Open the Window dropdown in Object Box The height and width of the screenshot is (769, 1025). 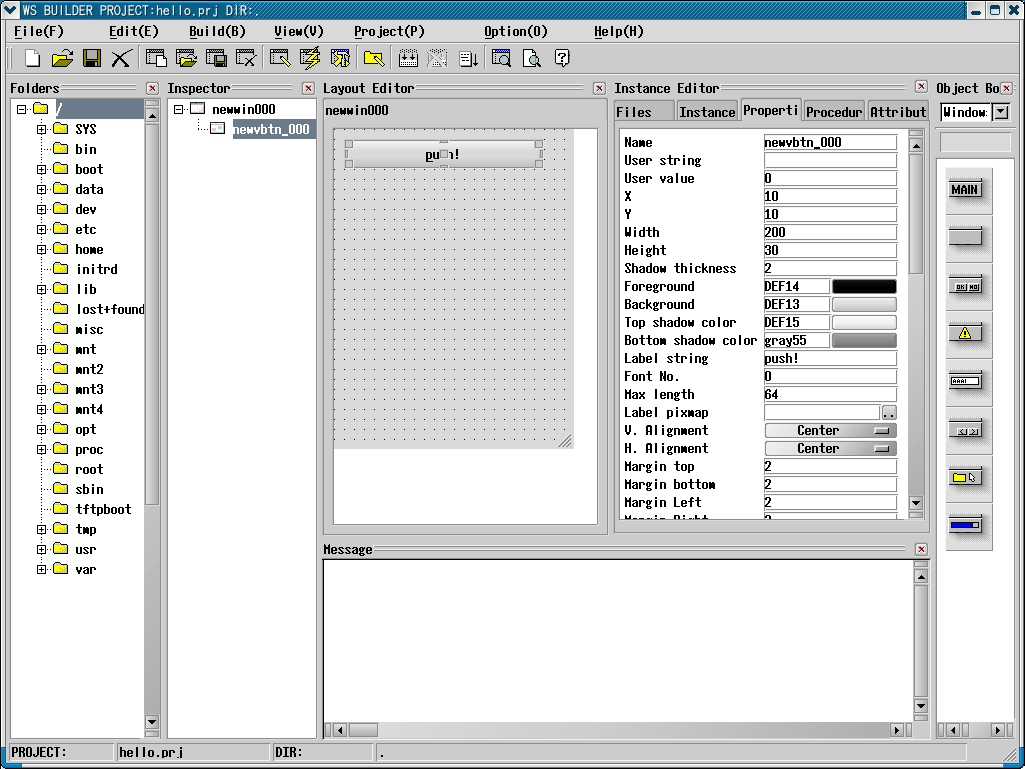pyautogui.click(x=1001, y=112)
